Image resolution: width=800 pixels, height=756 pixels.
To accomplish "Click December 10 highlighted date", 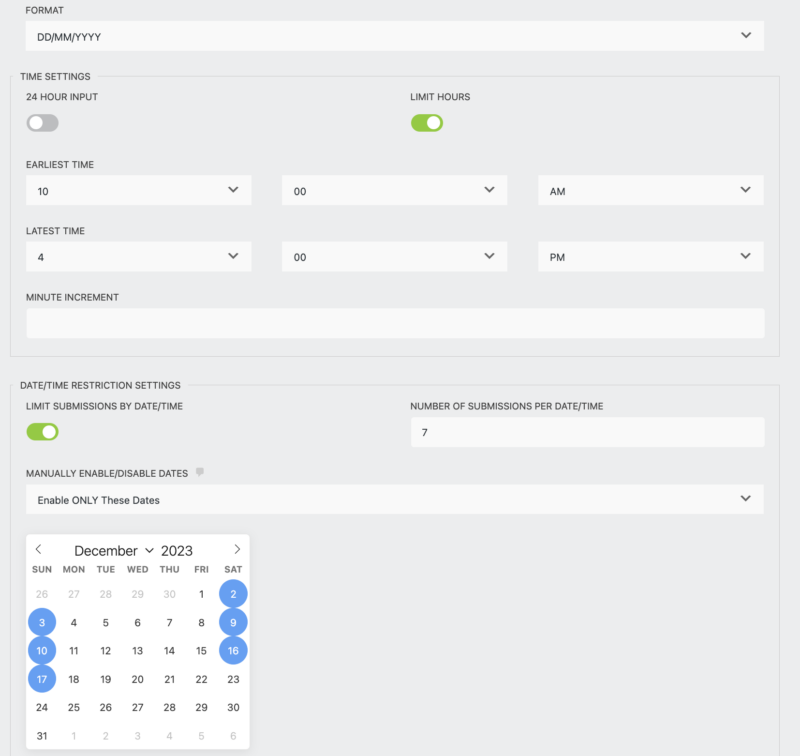I will (x=42, y=651).
